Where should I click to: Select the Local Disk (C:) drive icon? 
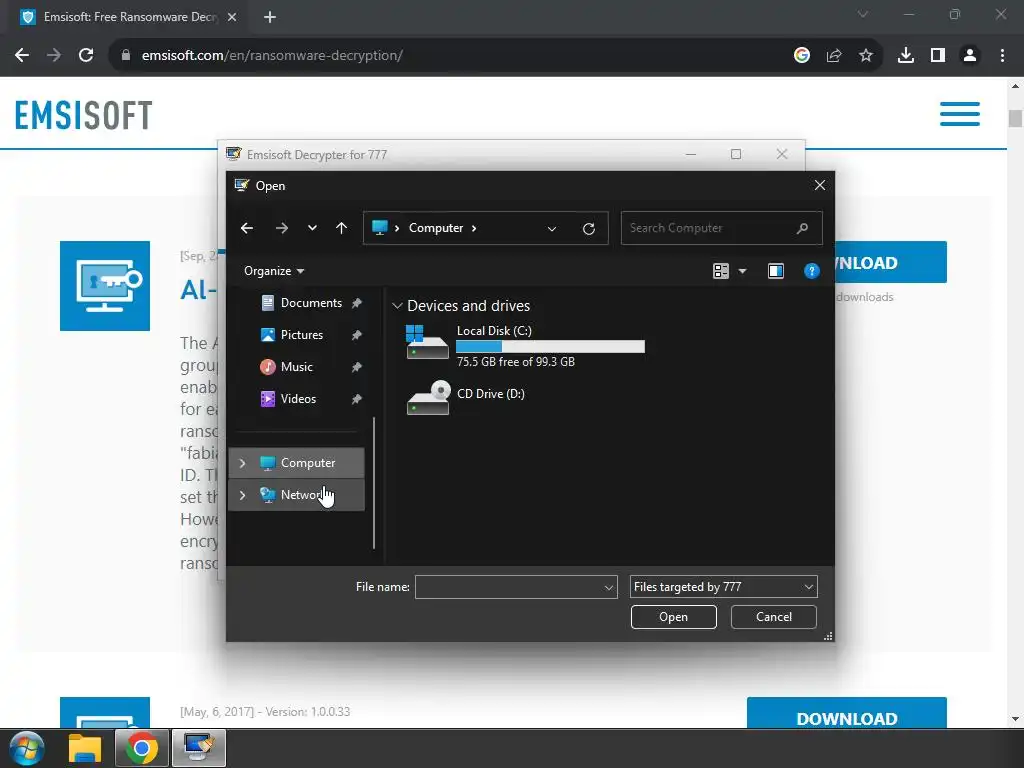427,342
